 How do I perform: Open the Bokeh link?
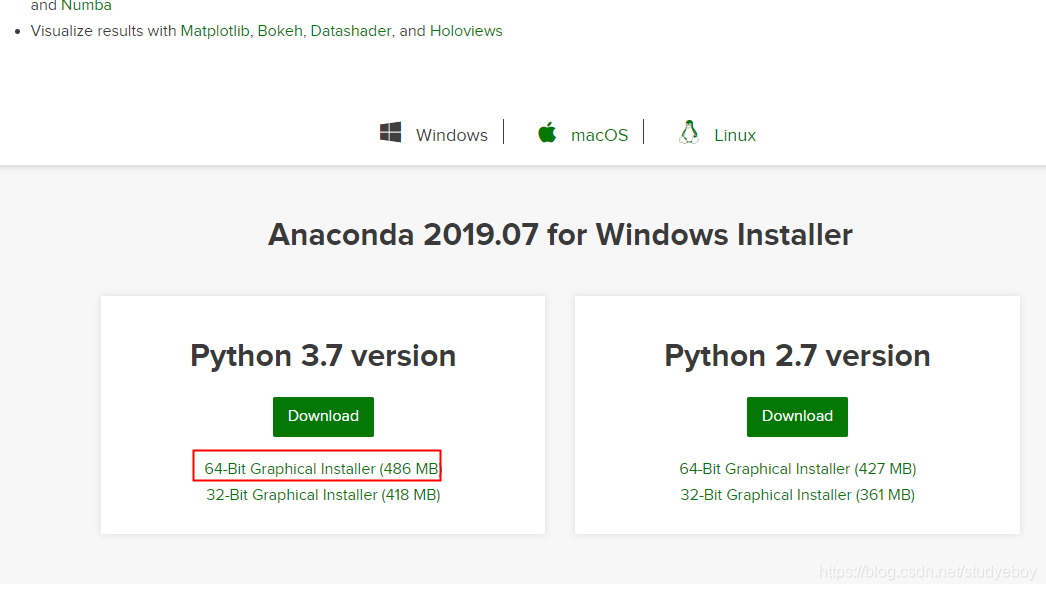pyautogui.click(x=280, y=31)
